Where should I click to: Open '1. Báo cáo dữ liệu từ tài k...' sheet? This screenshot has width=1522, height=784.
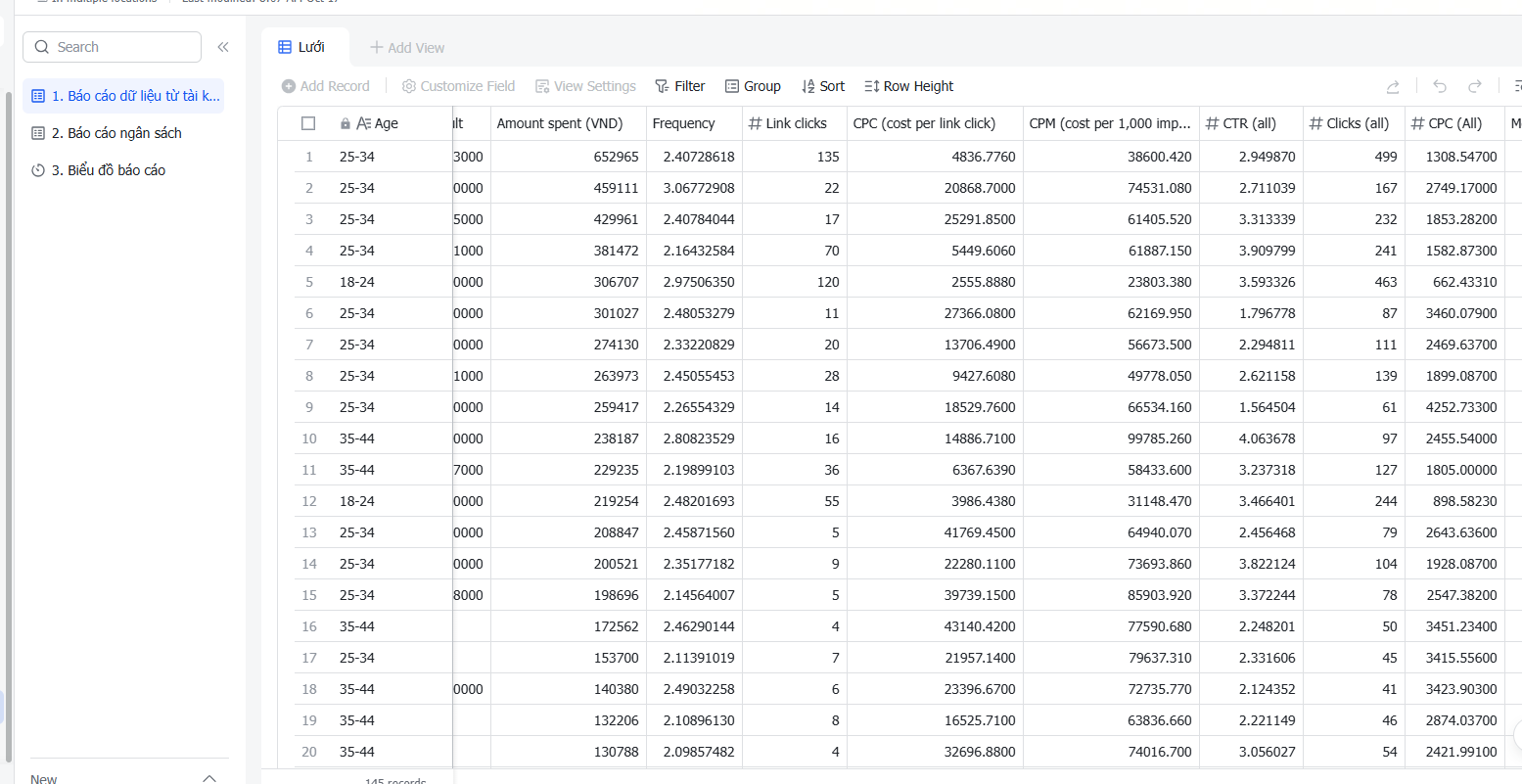tap(125, 96)
